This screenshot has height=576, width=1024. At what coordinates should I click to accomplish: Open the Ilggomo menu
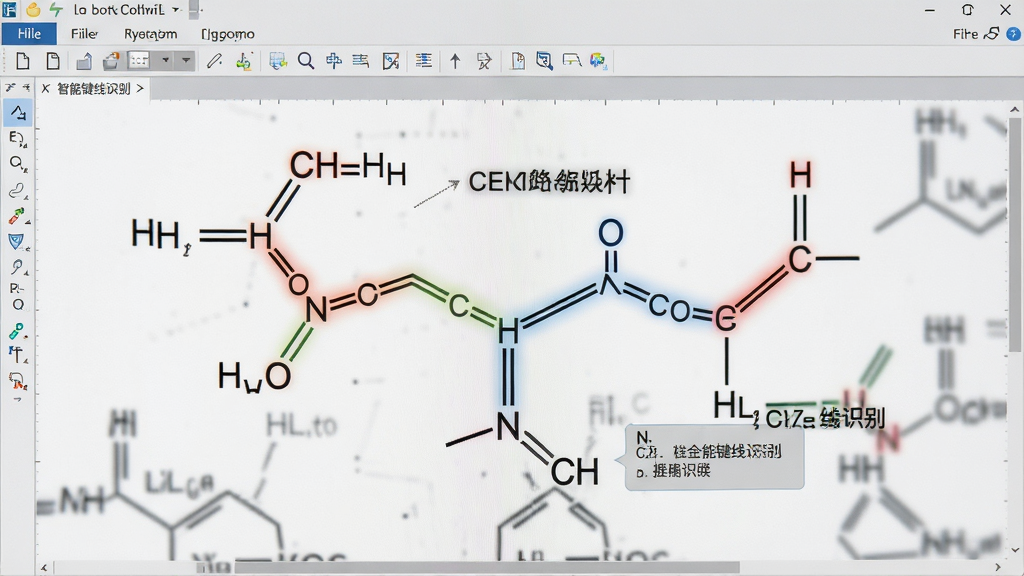click(x=228, y=34)
